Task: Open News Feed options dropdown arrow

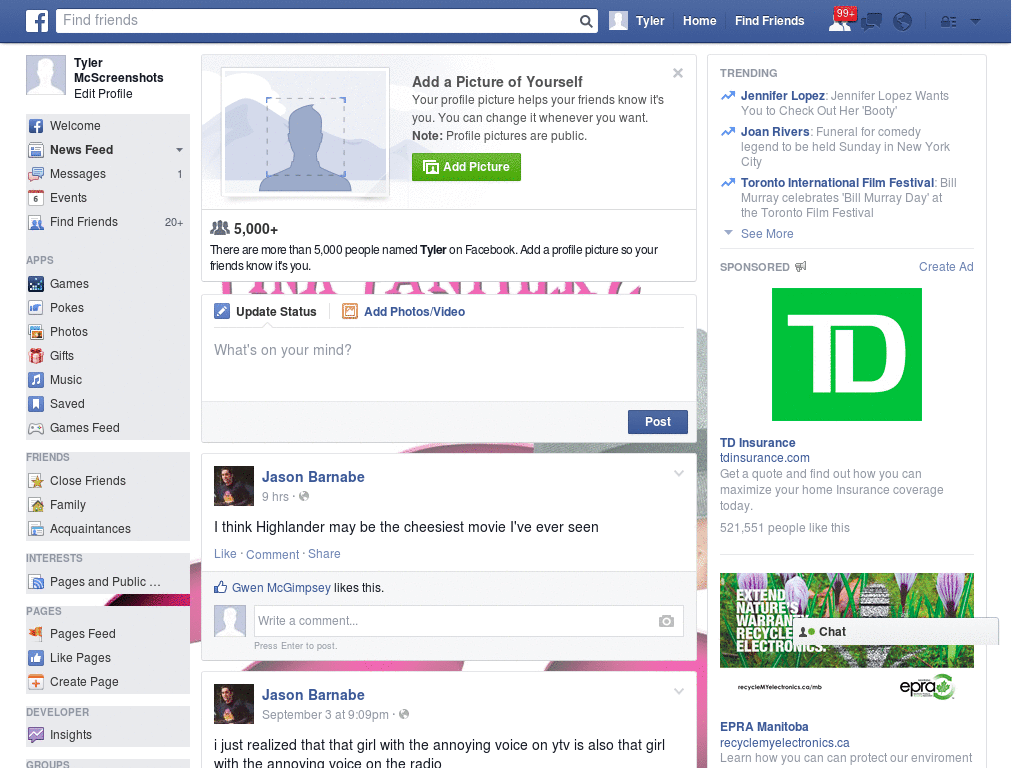Action: tap(179, 150)
